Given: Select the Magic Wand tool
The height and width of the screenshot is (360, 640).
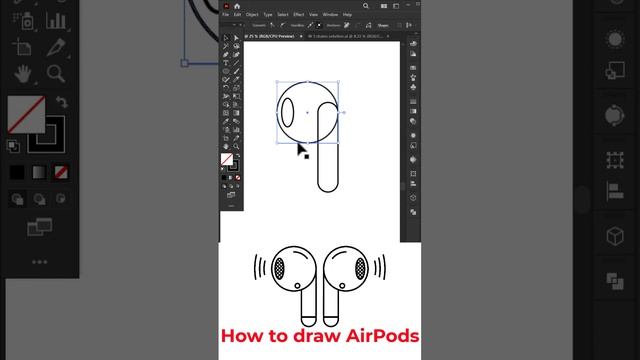Looking at the screenshot, I should pyautogui.click(x=226, y=46).
